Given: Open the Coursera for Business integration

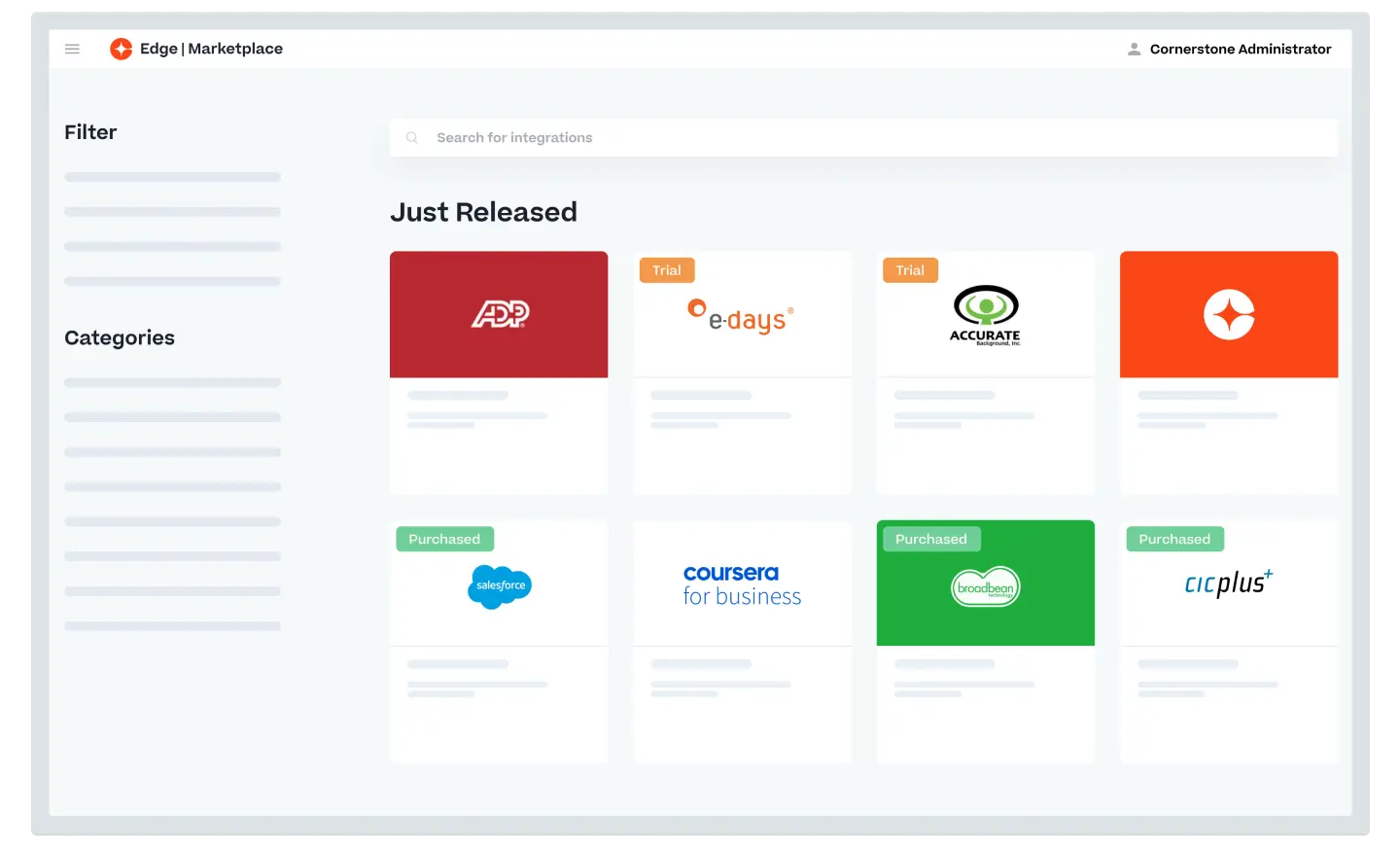Looking at the screenshot, I should pyautogui.click(x=742, y=583).
